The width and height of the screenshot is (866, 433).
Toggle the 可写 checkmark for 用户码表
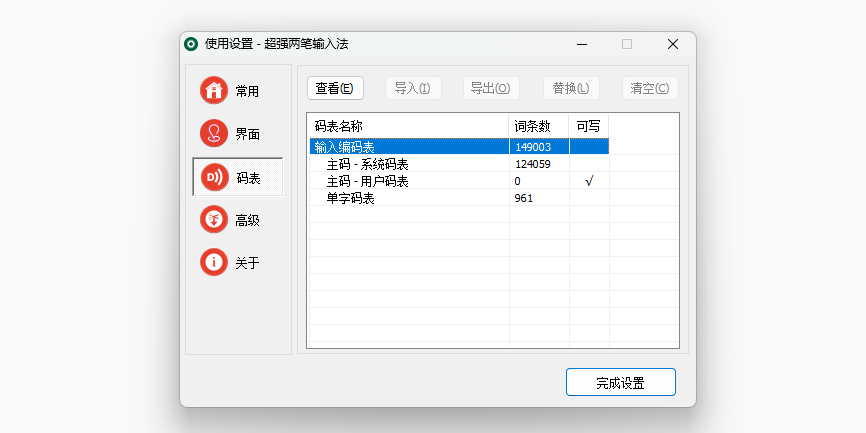pyautogui.click(x=589, y=181)
